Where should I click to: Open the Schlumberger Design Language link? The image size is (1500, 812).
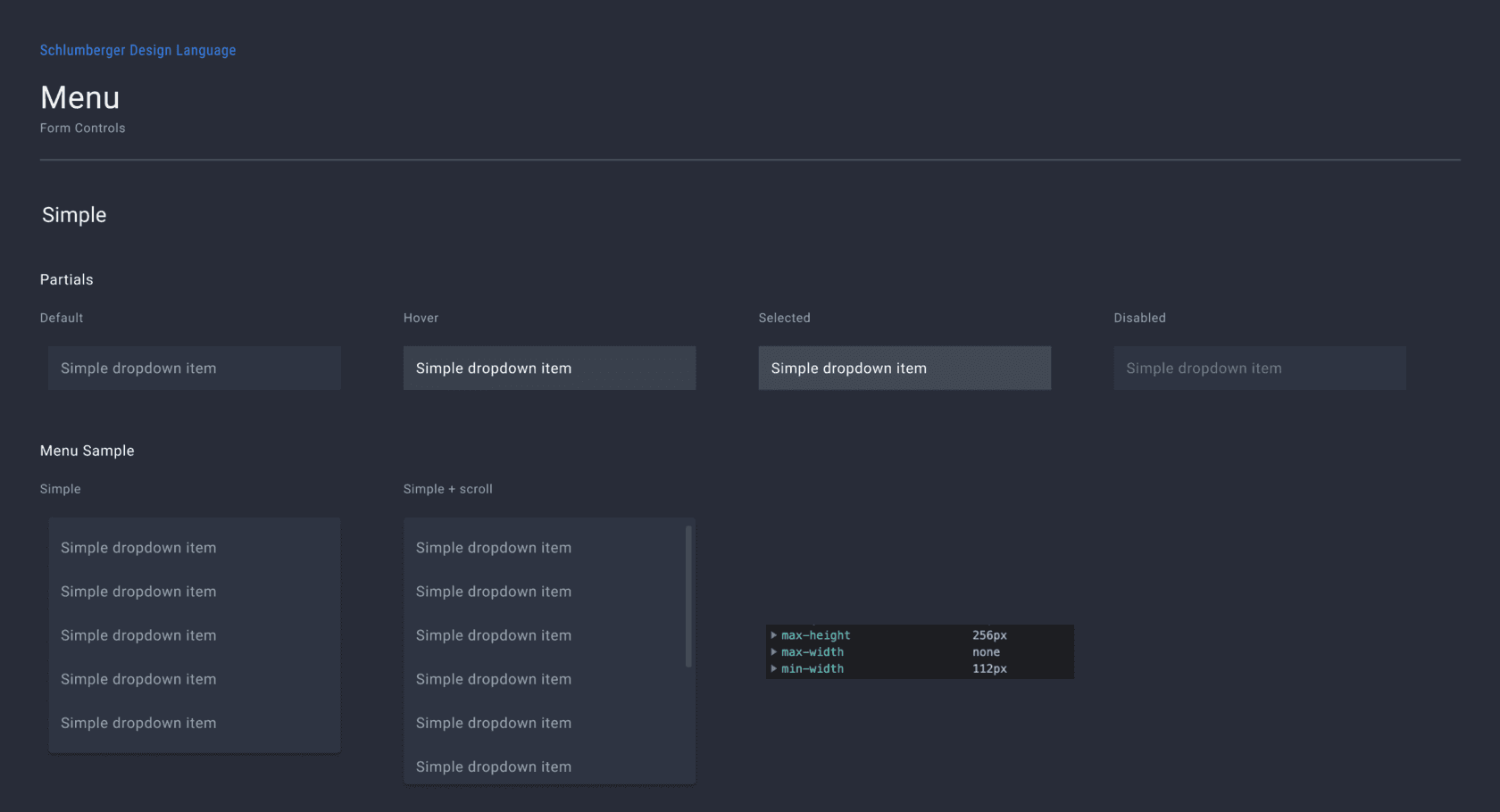coord(137,50)
